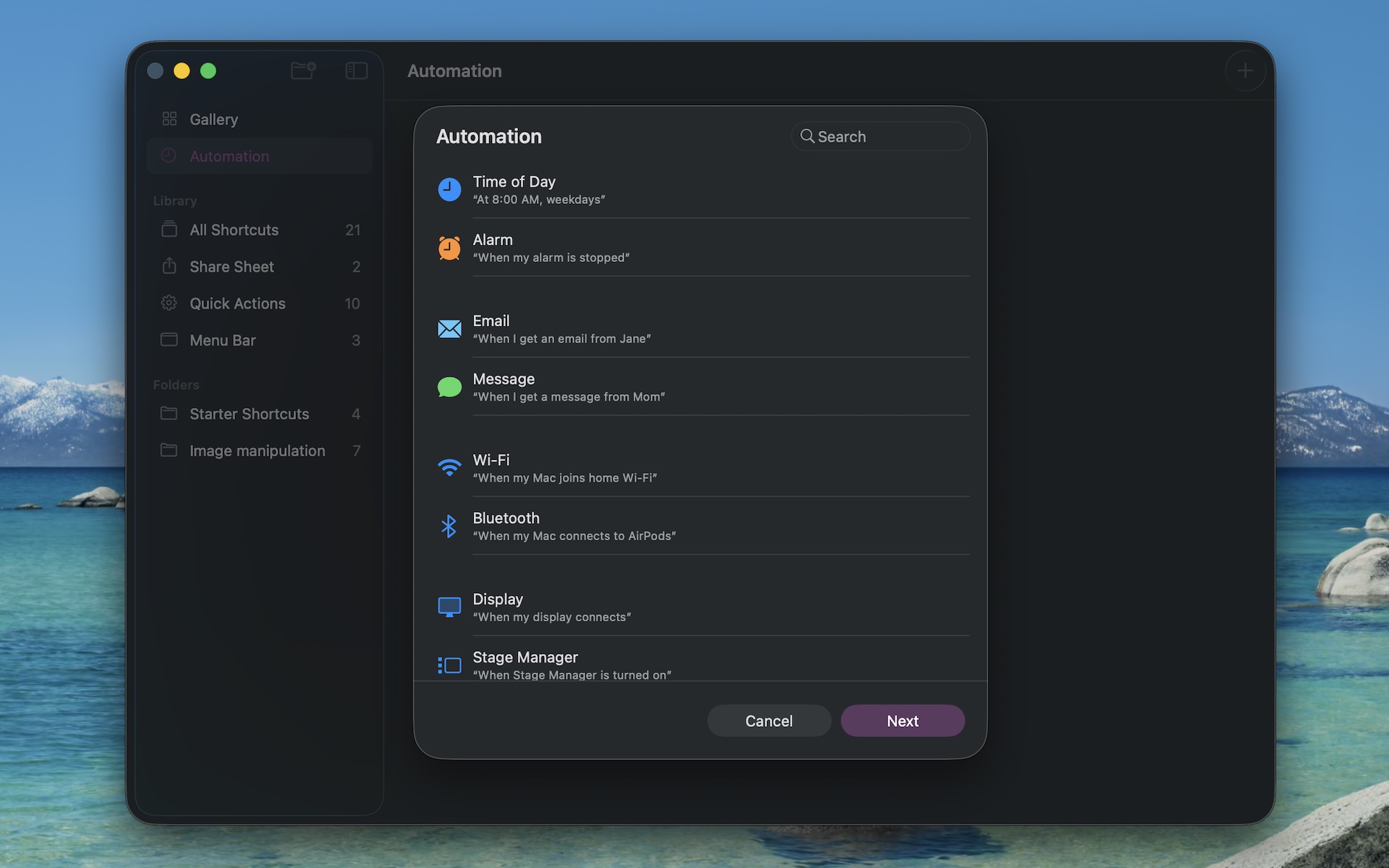Click the Display monitor icon
This screenshot has width=1389, height=868.
click(x=449, y=608)
